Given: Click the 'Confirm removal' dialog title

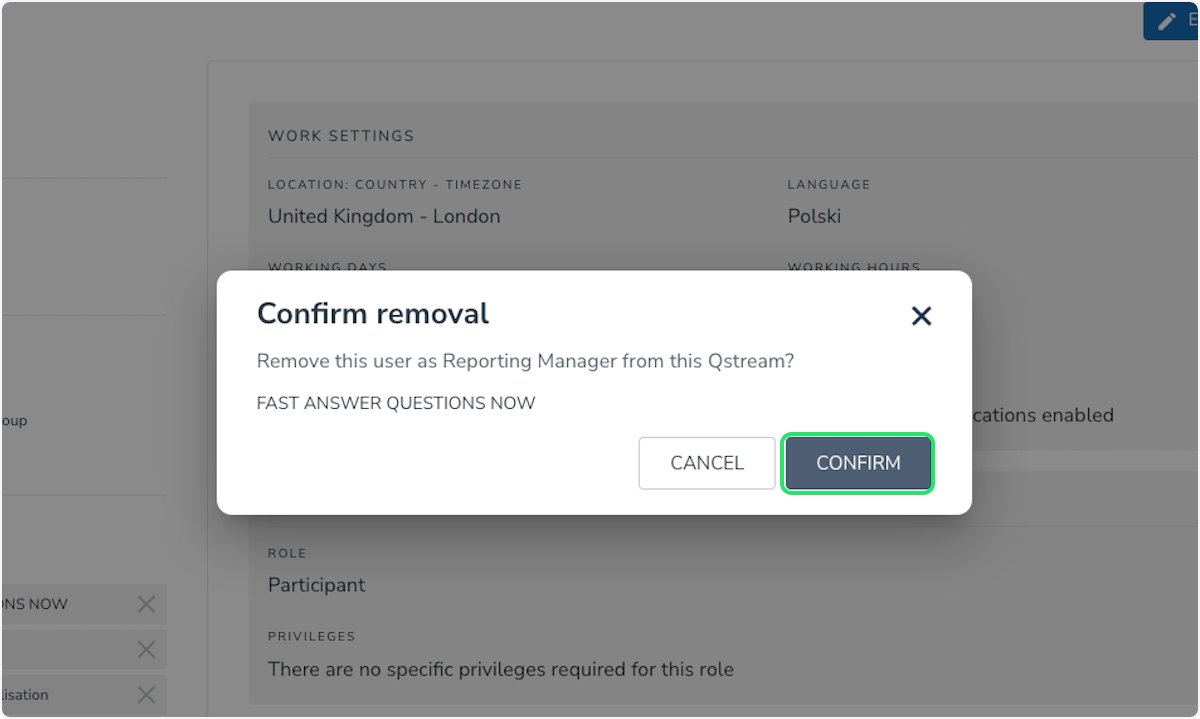Looking at the screenshot, I should 373,314.
